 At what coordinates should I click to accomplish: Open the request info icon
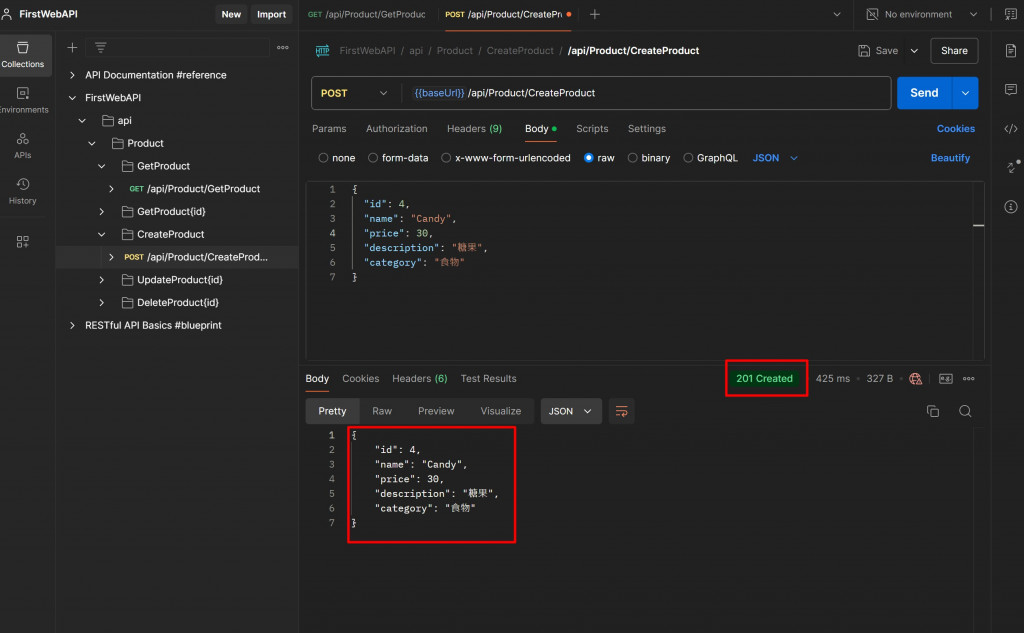(x=1011, y=207)
